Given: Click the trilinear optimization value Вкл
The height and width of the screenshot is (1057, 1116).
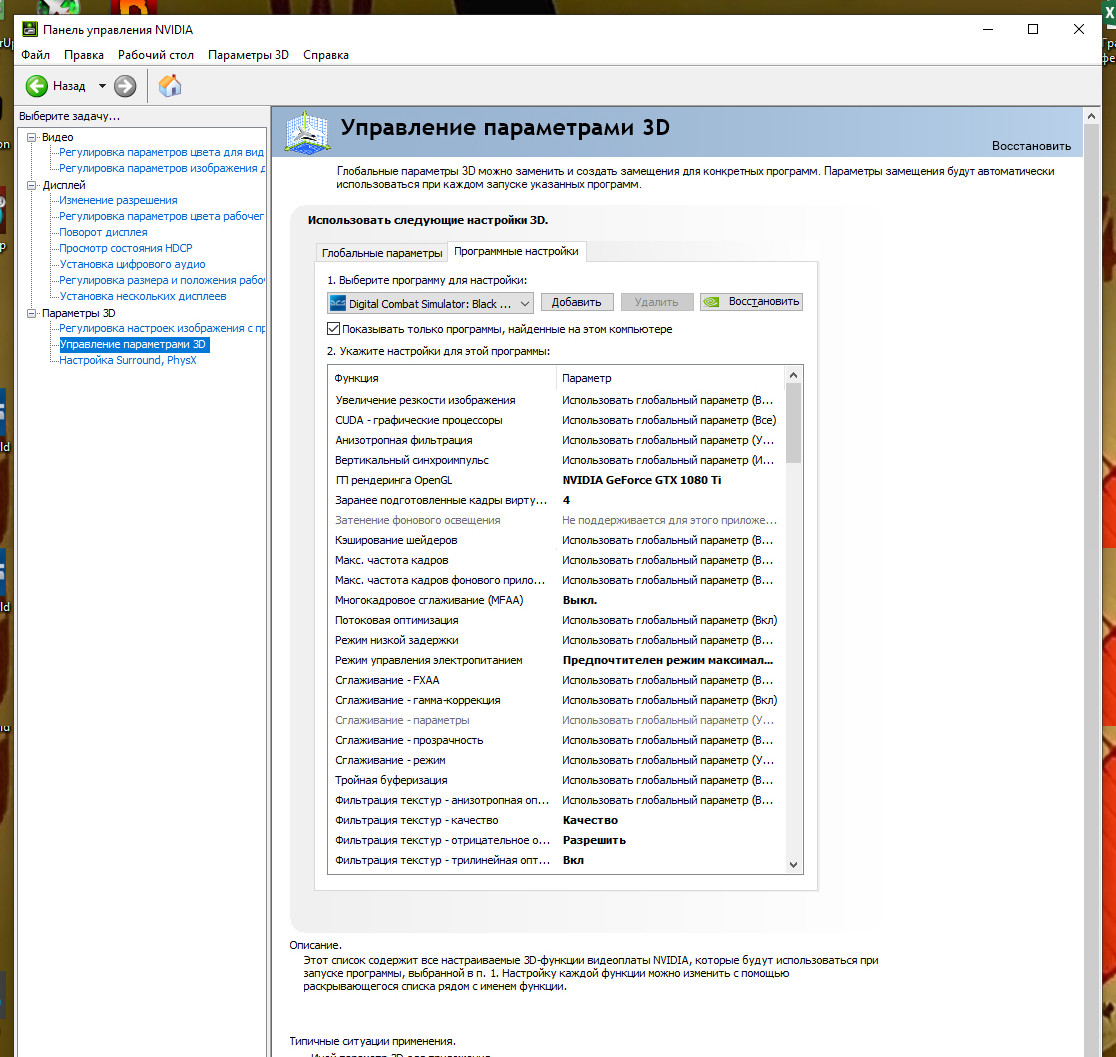Looking at the screenshot, I should [x=573, y=860].
